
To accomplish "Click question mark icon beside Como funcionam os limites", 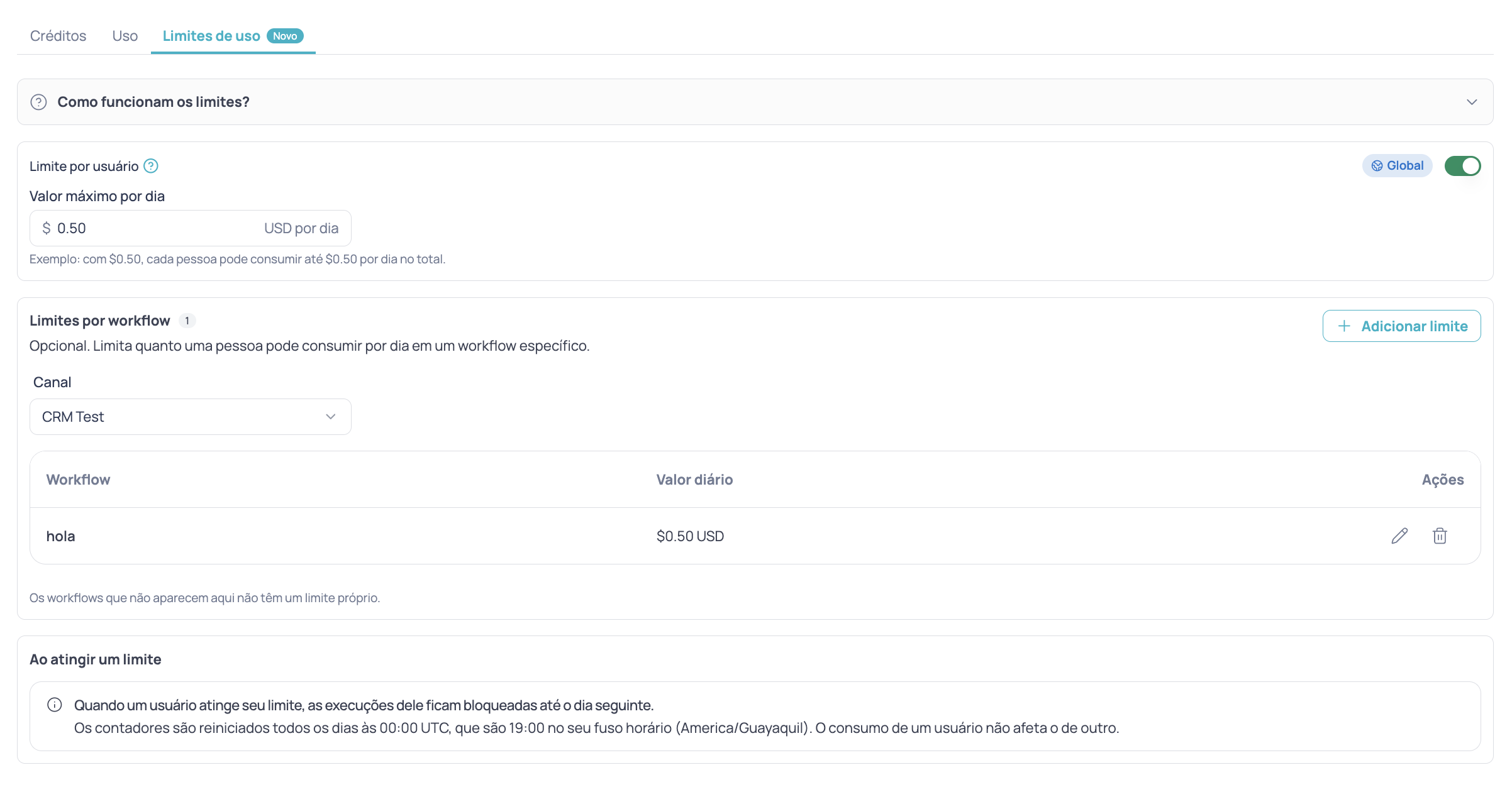I will tap(39, 102).
